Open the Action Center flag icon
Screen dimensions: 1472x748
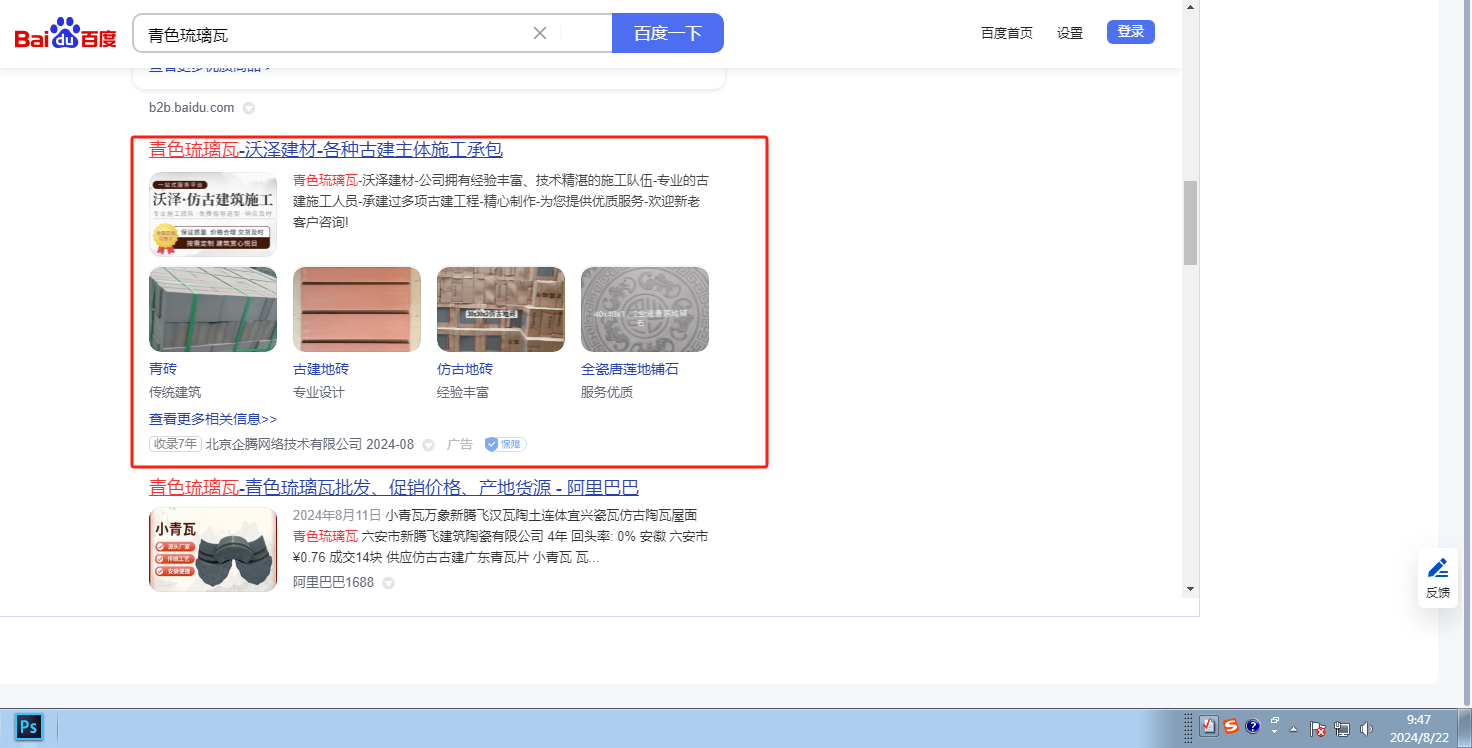tap(1318, 729)
